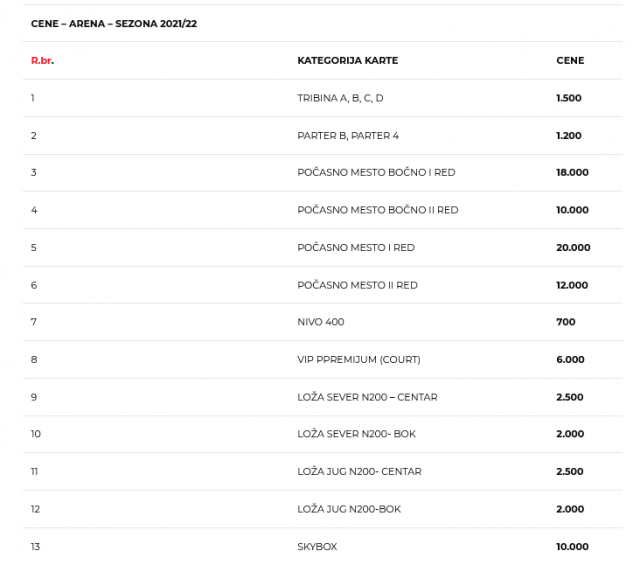Click the 700 price value

(x=566, y=322)
